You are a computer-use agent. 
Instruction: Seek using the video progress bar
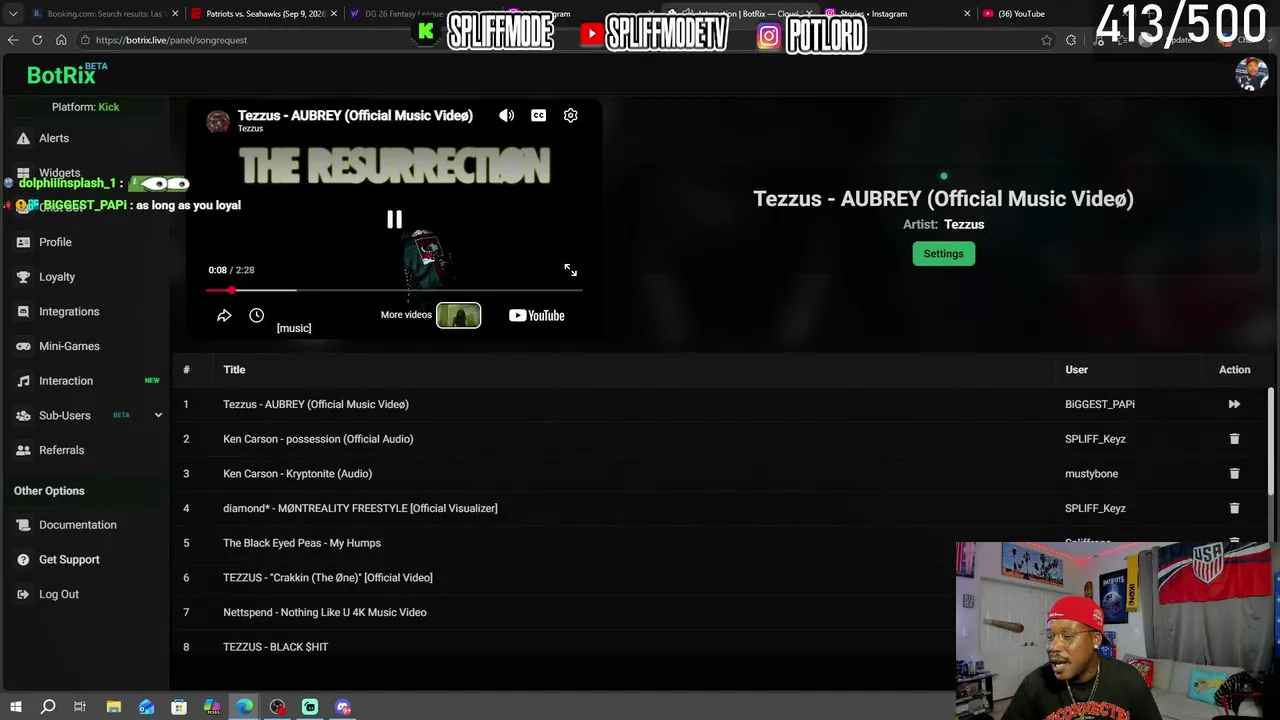(x=394, y=291)
